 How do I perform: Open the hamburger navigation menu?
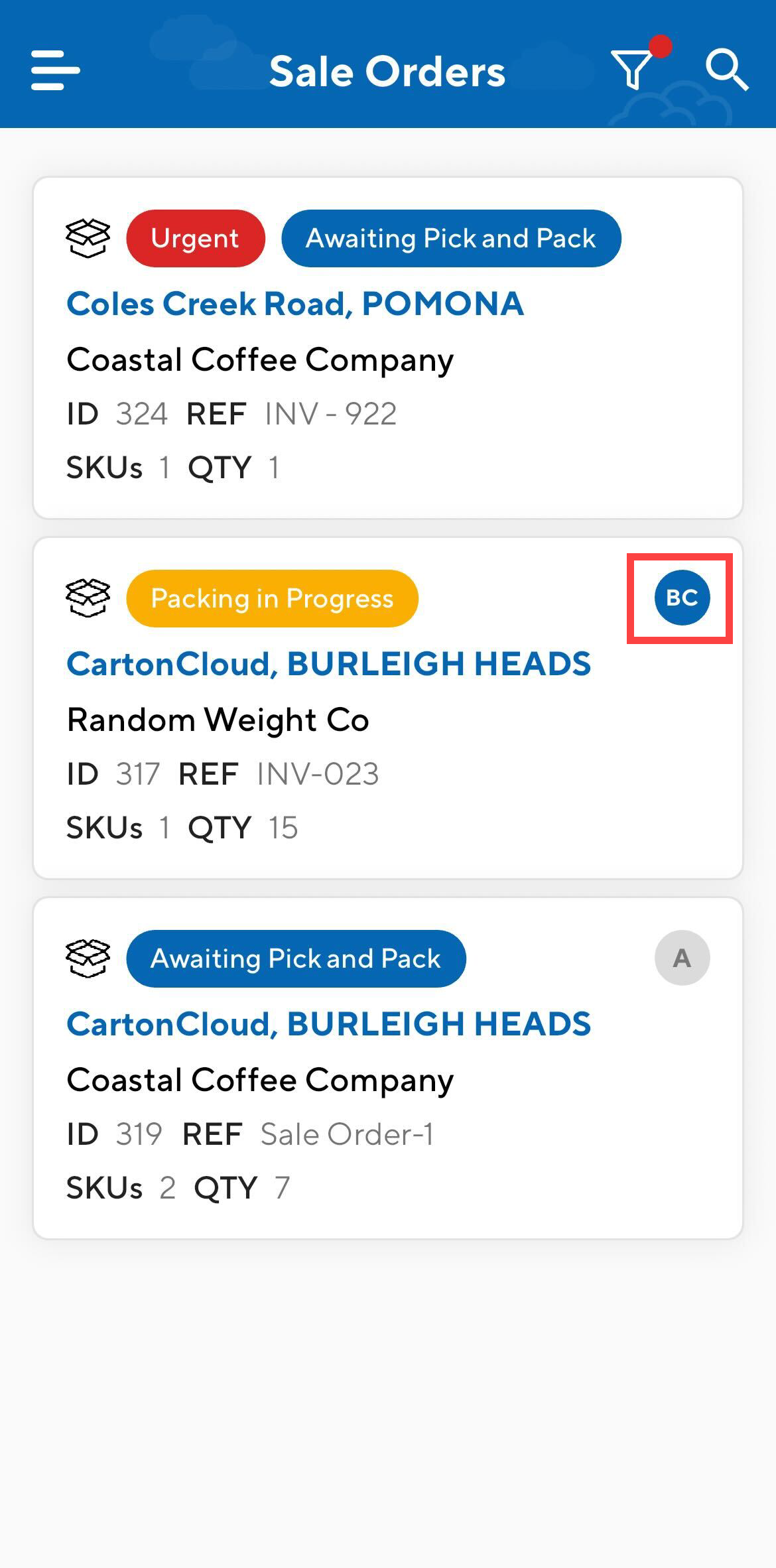pyautogui.click(x=56, y=70)
